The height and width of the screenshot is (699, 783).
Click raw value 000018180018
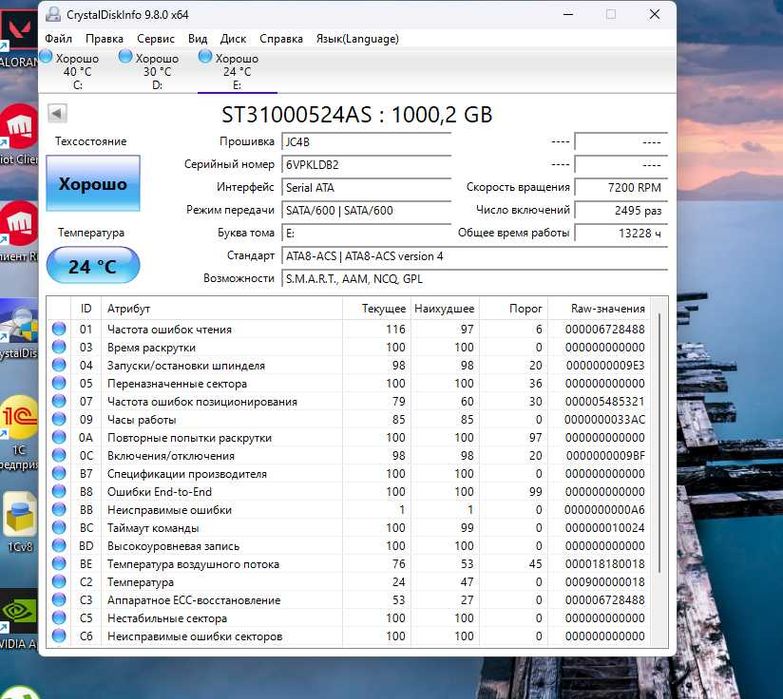pos(605,564)
